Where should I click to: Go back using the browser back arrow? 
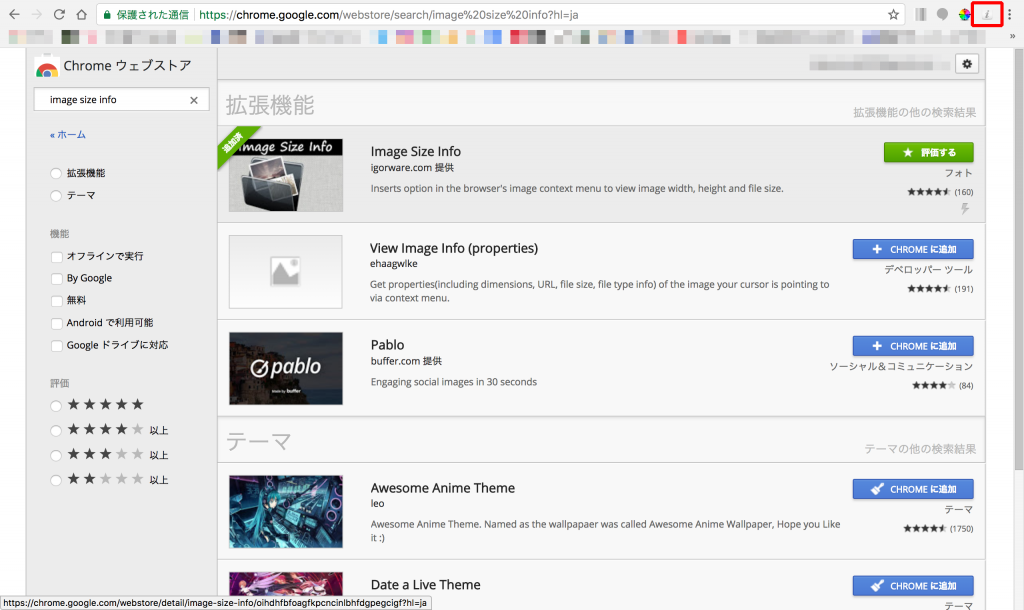14,14
